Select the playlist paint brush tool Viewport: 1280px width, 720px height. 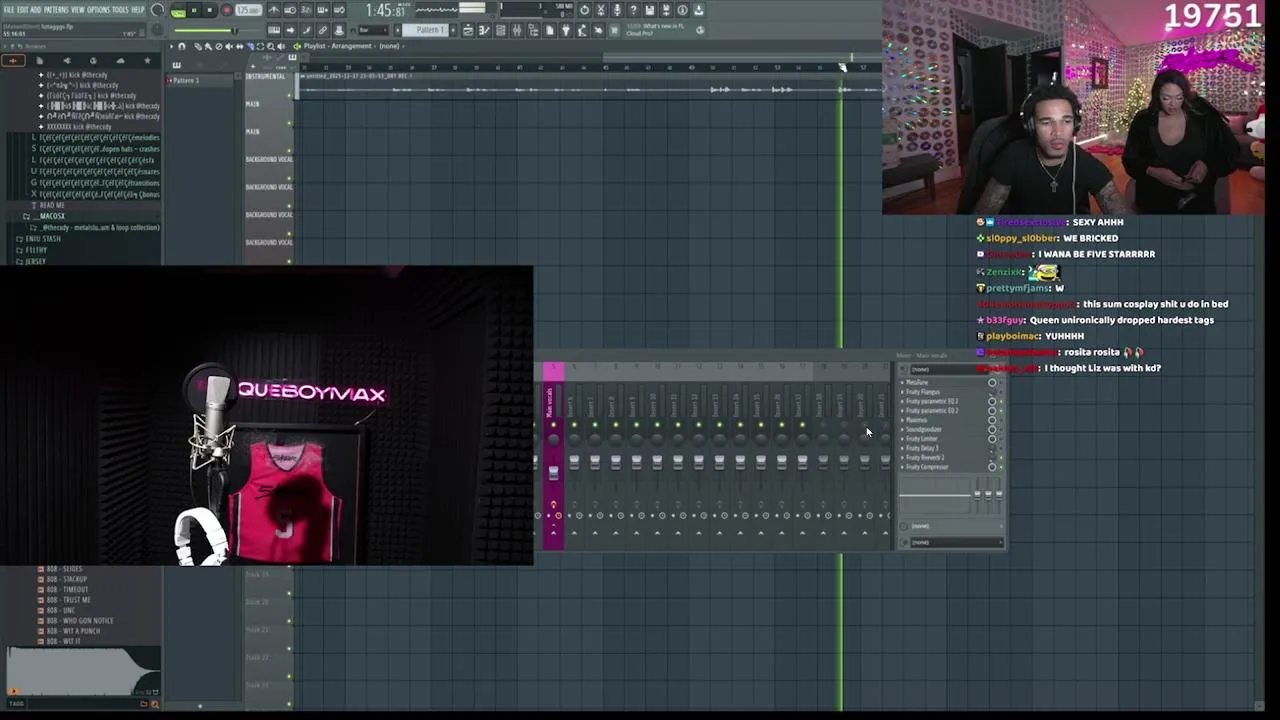[207, 46]
